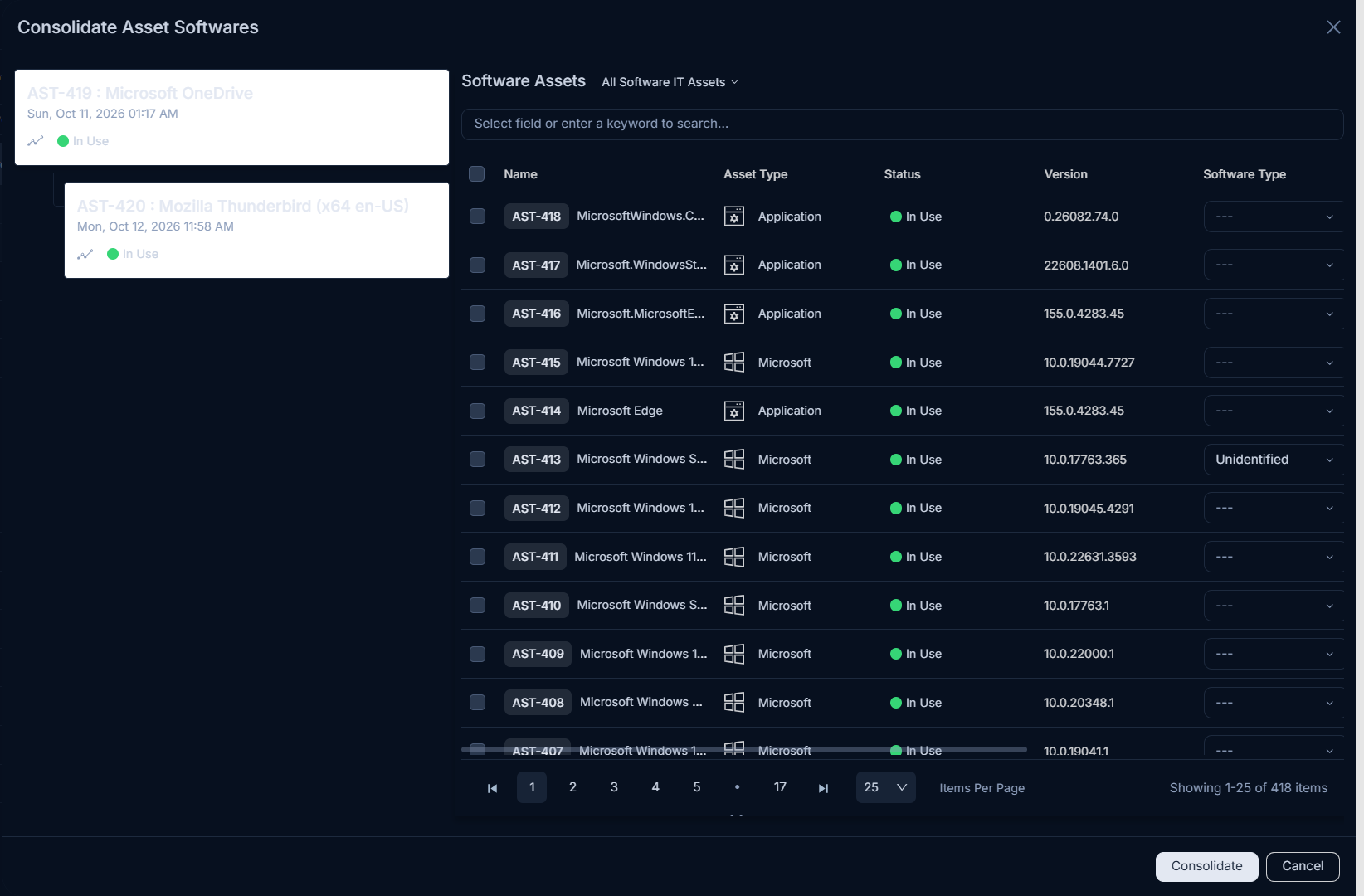Toggle the select-all checkbox in table header

tap(476, 173)
